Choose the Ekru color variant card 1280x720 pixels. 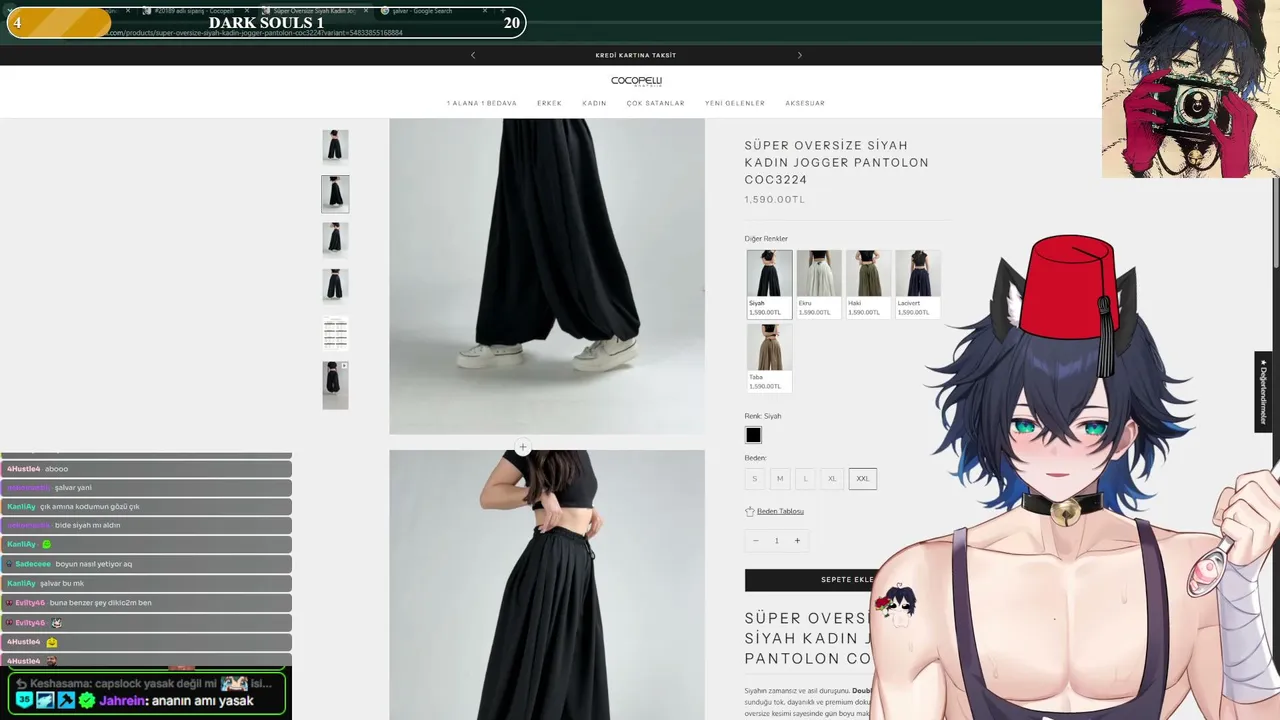819,284
